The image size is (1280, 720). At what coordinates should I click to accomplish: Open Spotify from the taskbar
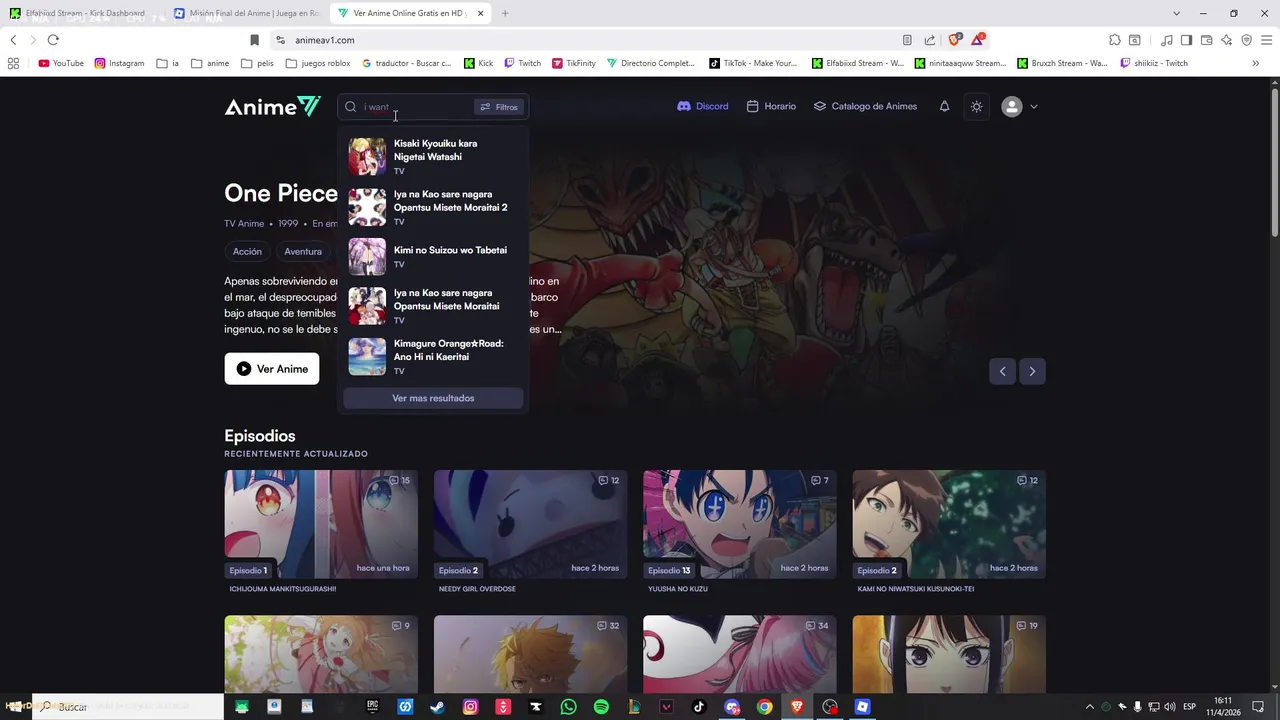point(601,707)
